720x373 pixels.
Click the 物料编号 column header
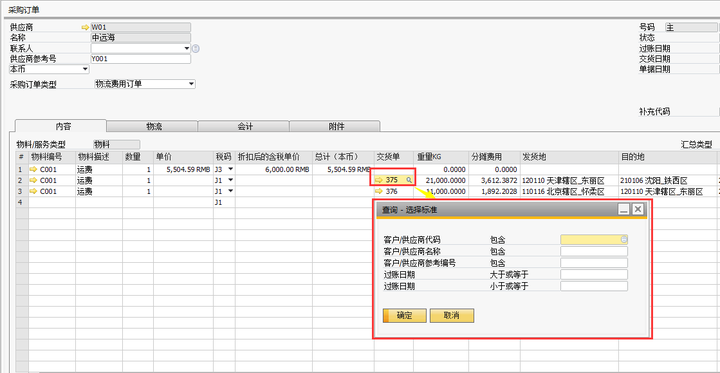[x=52, y=158]
